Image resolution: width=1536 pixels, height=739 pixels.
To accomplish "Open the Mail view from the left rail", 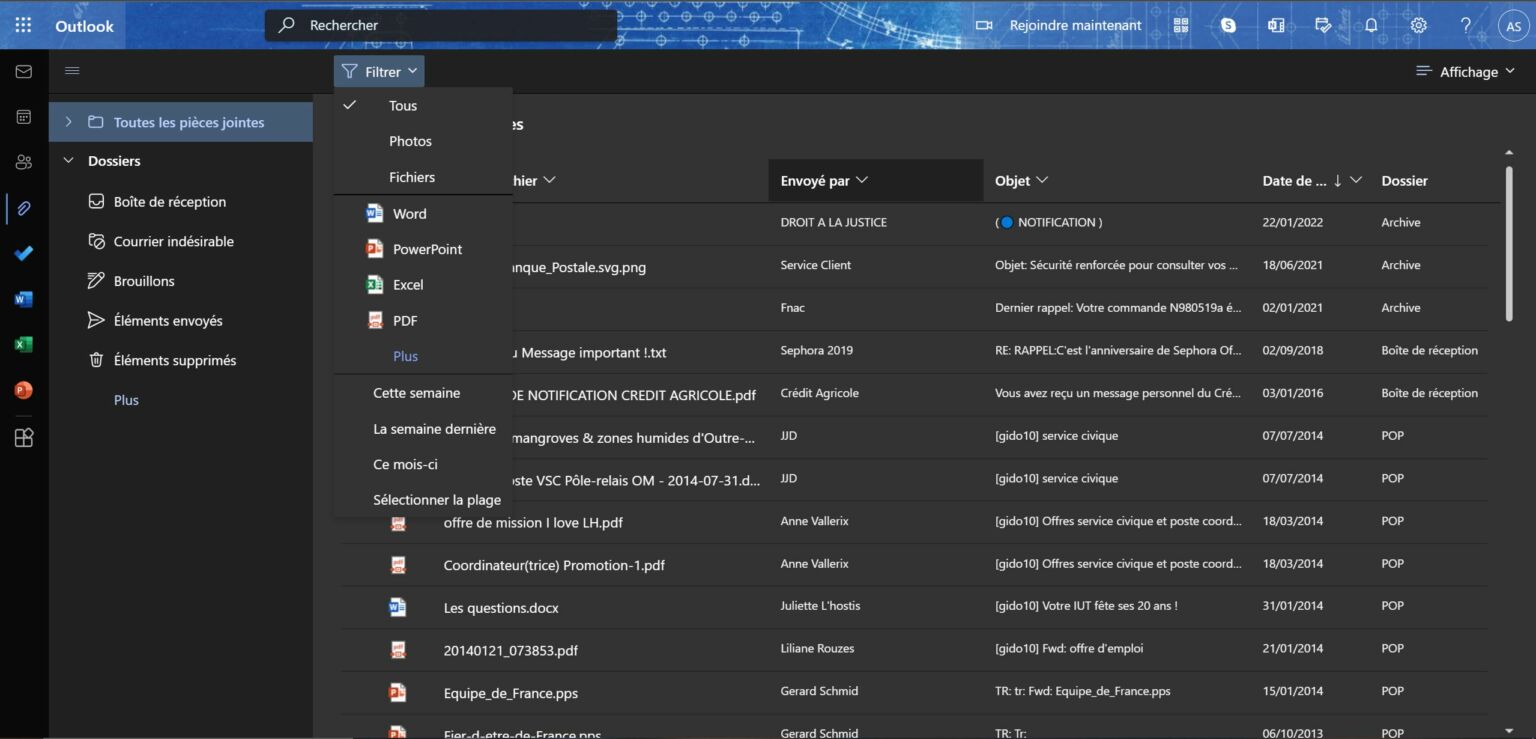I will point(22,71).
